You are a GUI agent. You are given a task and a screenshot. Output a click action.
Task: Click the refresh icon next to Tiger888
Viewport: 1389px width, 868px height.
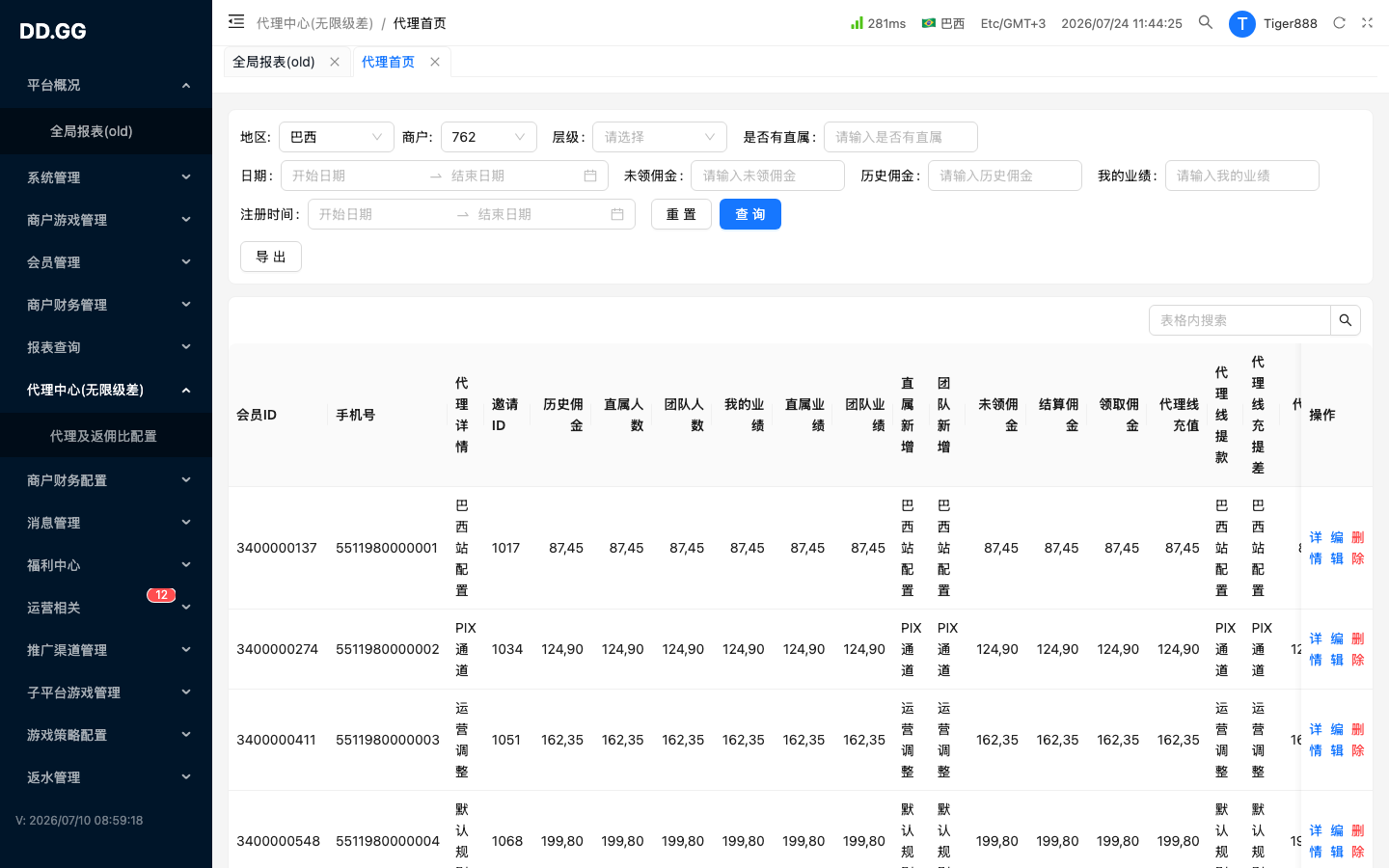(1339, 23)
